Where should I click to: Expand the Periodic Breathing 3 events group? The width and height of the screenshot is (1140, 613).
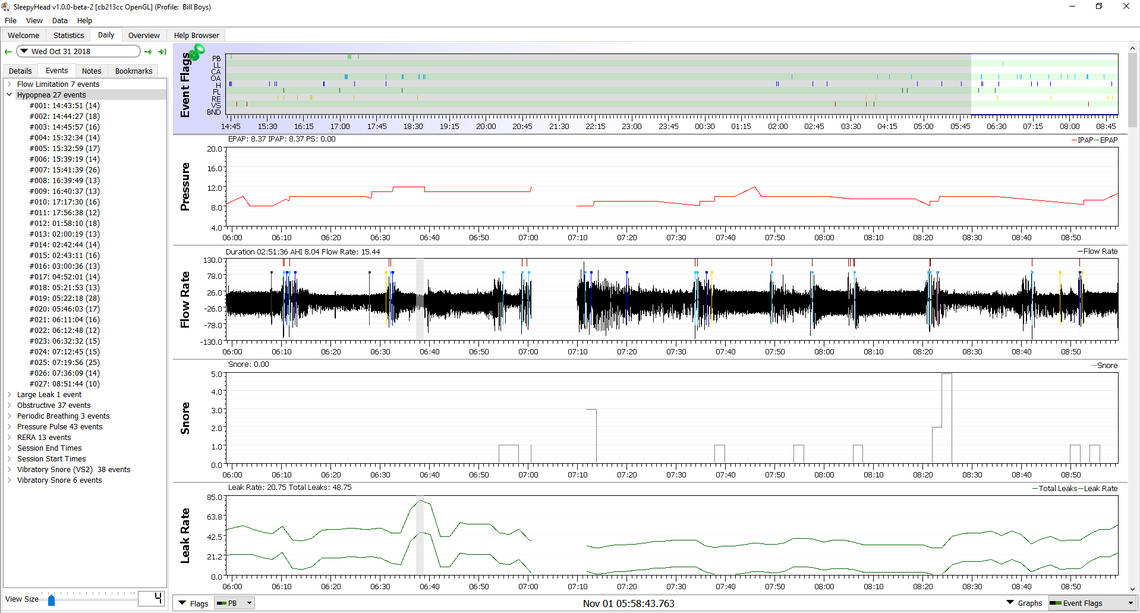[x=9, y=416]
